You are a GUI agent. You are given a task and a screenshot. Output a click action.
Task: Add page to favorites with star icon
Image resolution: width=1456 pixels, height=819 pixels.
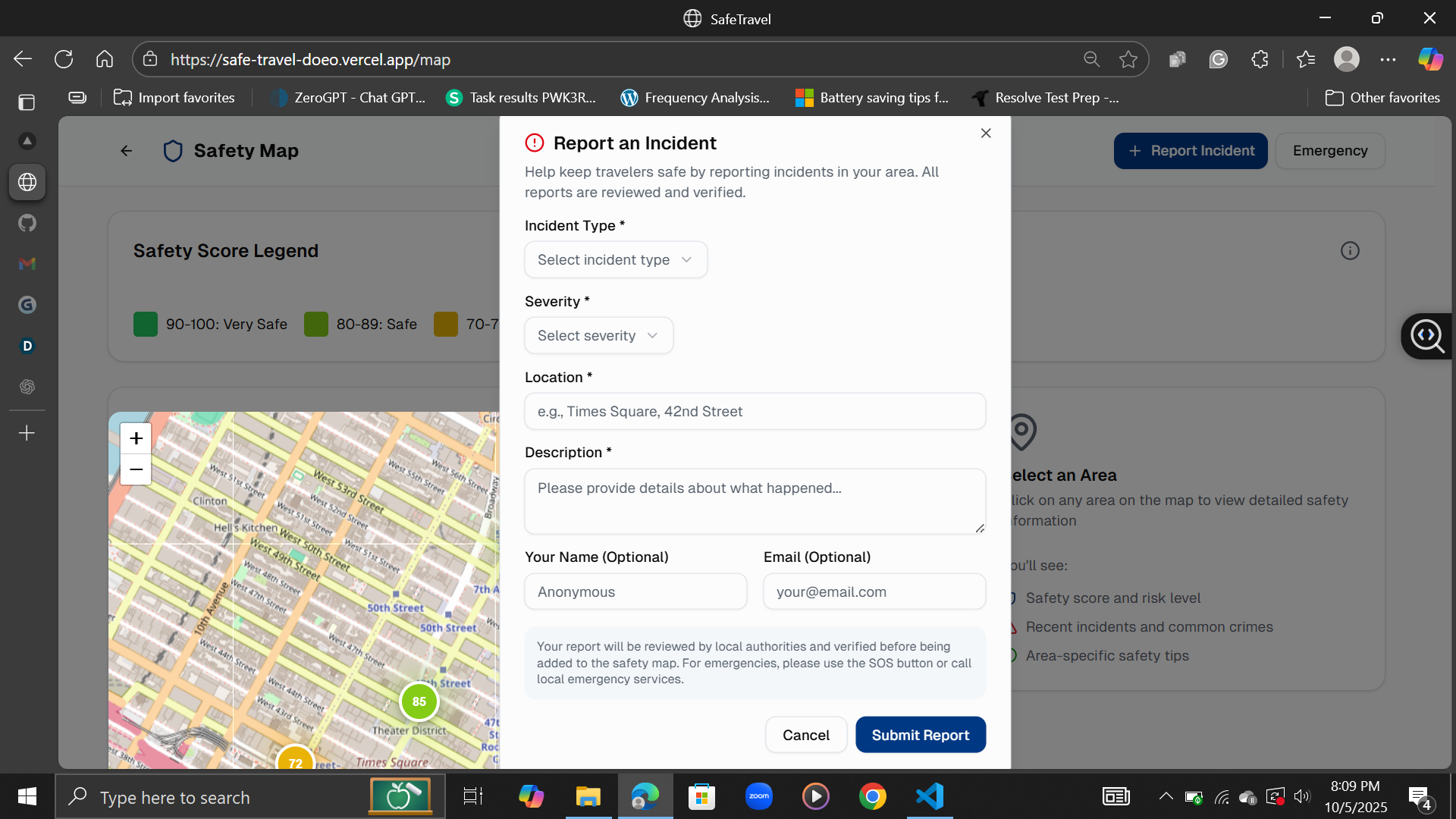click(1128, 59)
